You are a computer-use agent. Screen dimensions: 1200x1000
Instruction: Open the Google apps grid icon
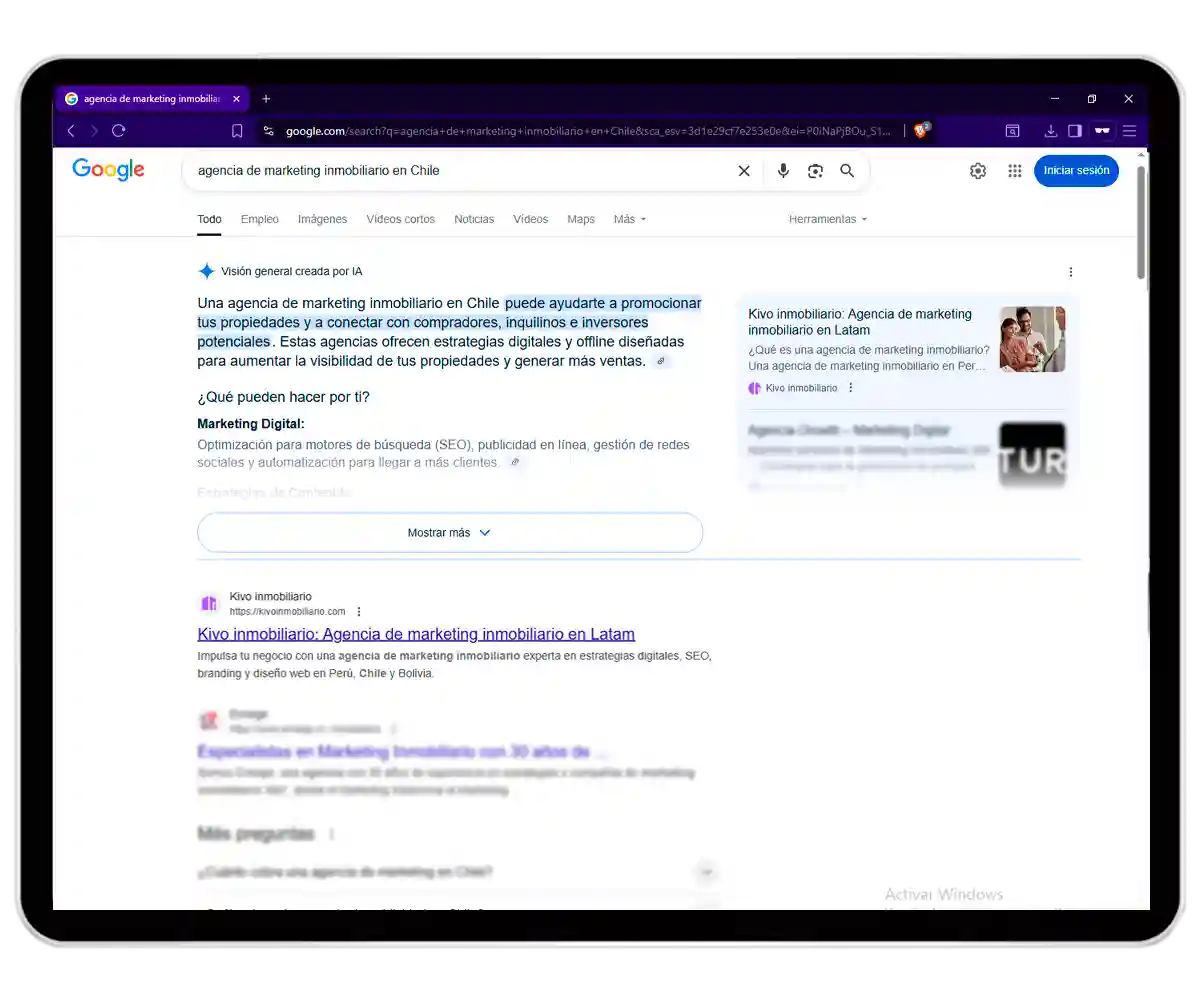[x=1015, y=171]
